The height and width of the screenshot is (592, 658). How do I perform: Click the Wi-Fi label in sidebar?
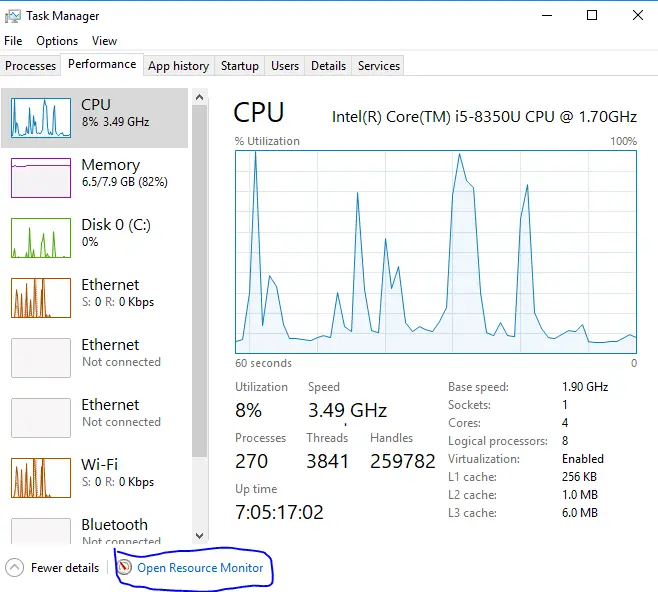click(x=99, y=464)
